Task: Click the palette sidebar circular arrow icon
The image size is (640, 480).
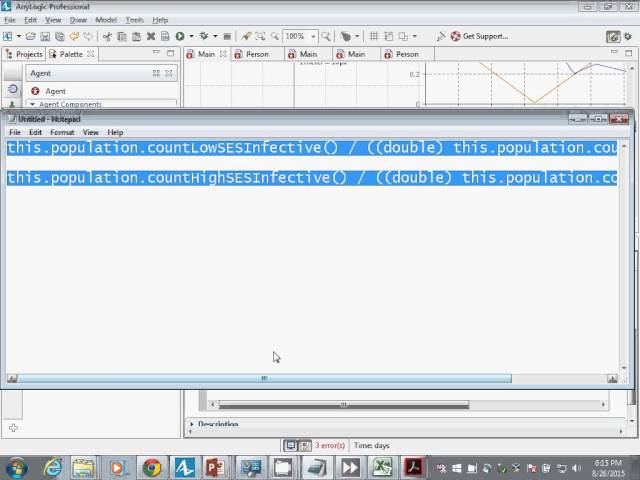Action: [13, 89]
